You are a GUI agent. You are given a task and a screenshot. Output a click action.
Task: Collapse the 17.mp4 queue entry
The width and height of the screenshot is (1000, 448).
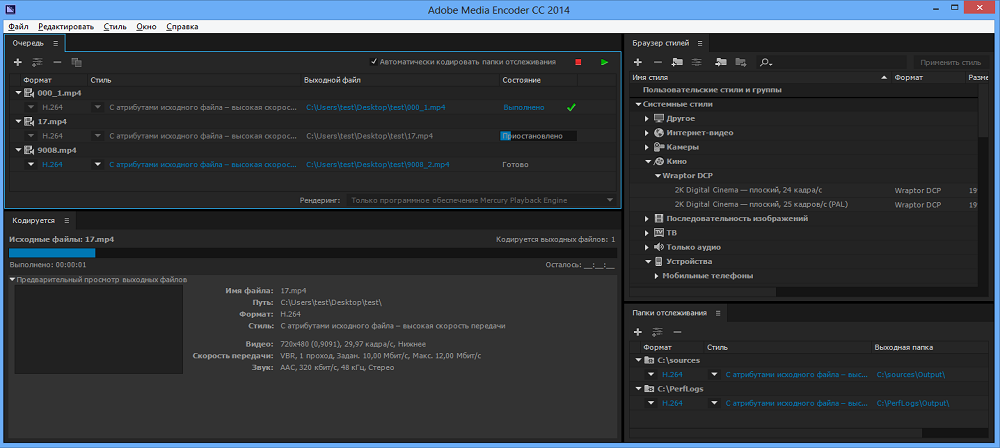[18, 121]
